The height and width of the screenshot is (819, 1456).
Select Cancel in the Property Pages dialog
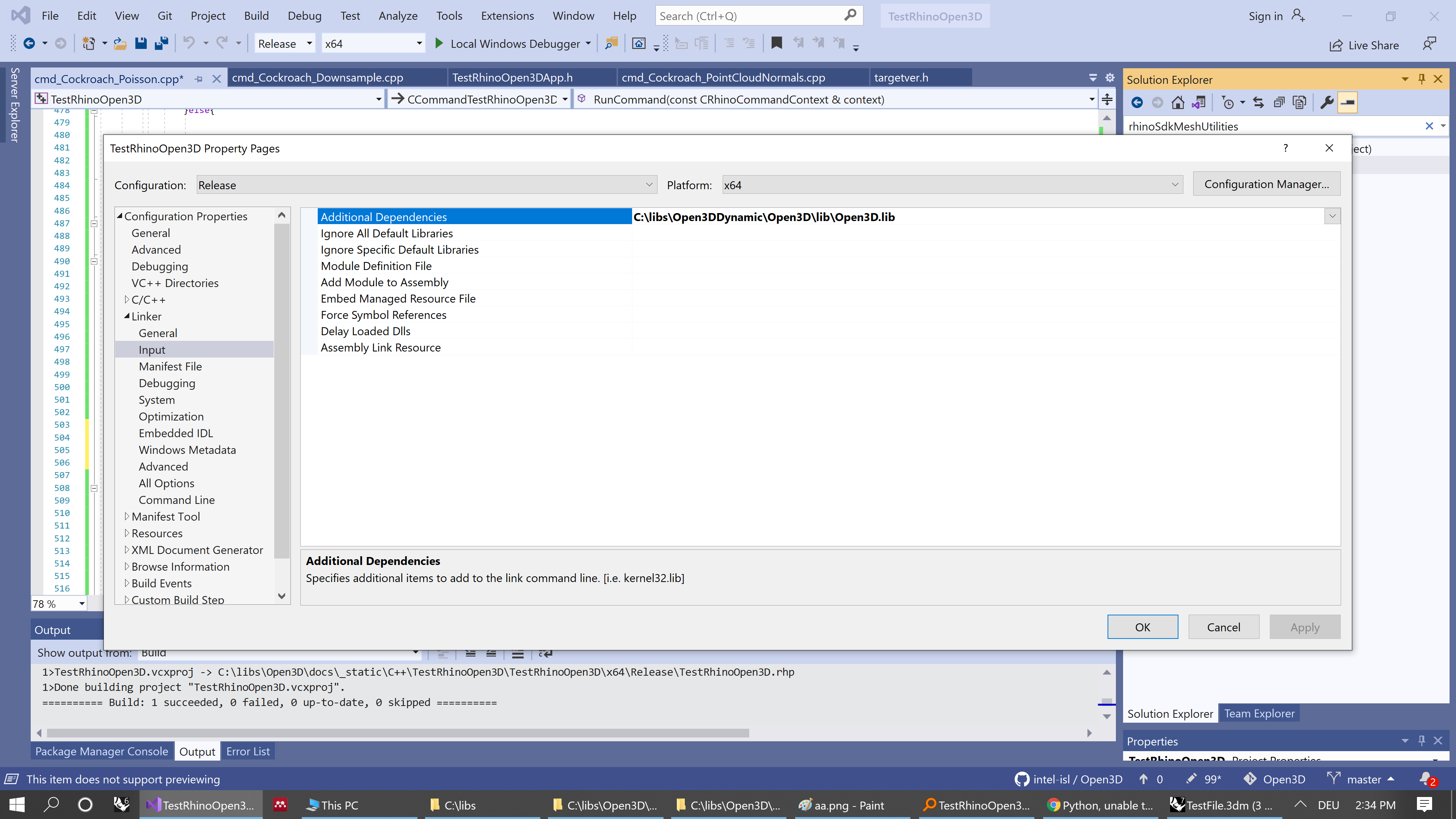pyautogui.click(x=1223, y=627)
